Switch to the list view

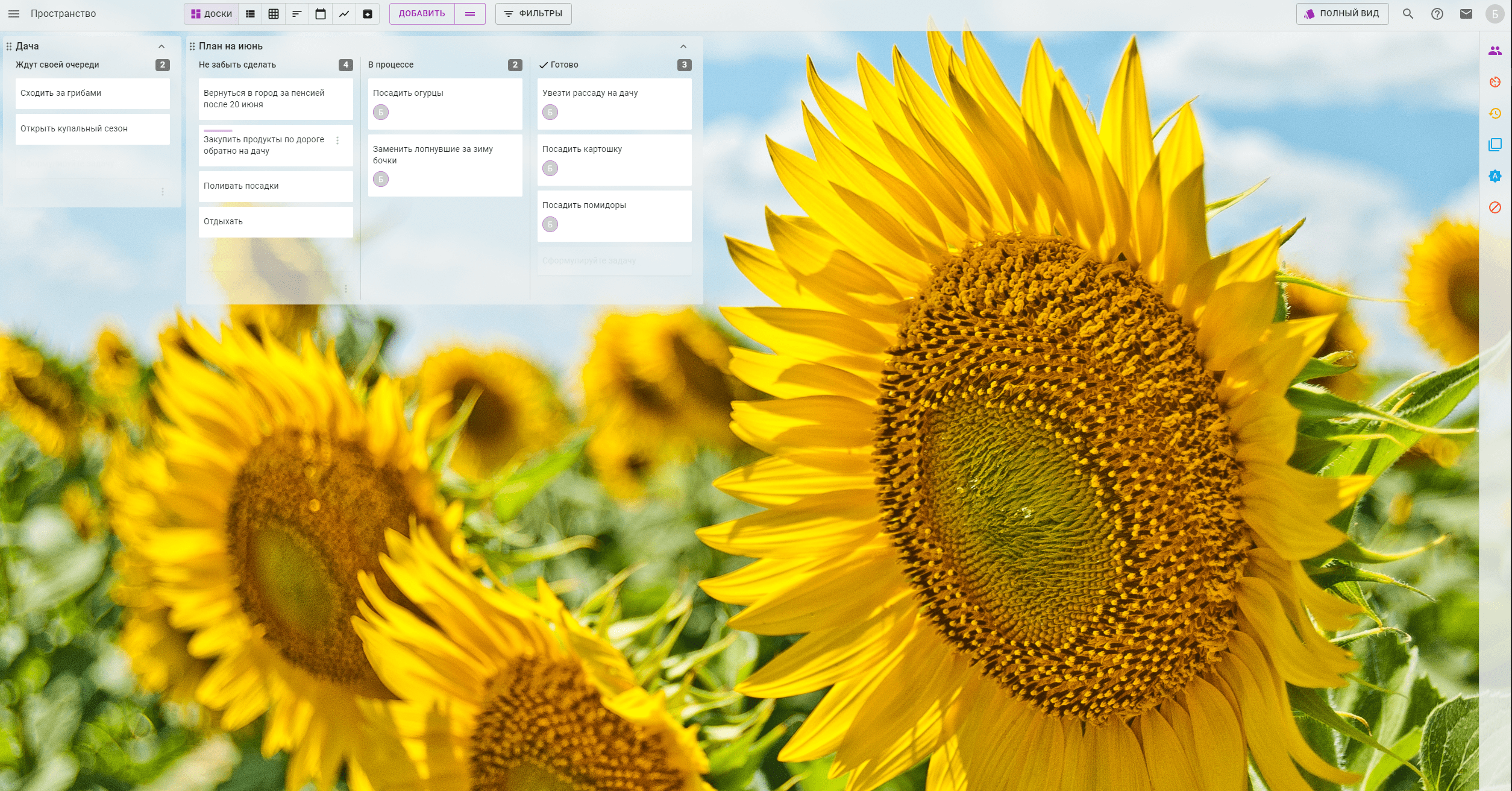[250, 13]
